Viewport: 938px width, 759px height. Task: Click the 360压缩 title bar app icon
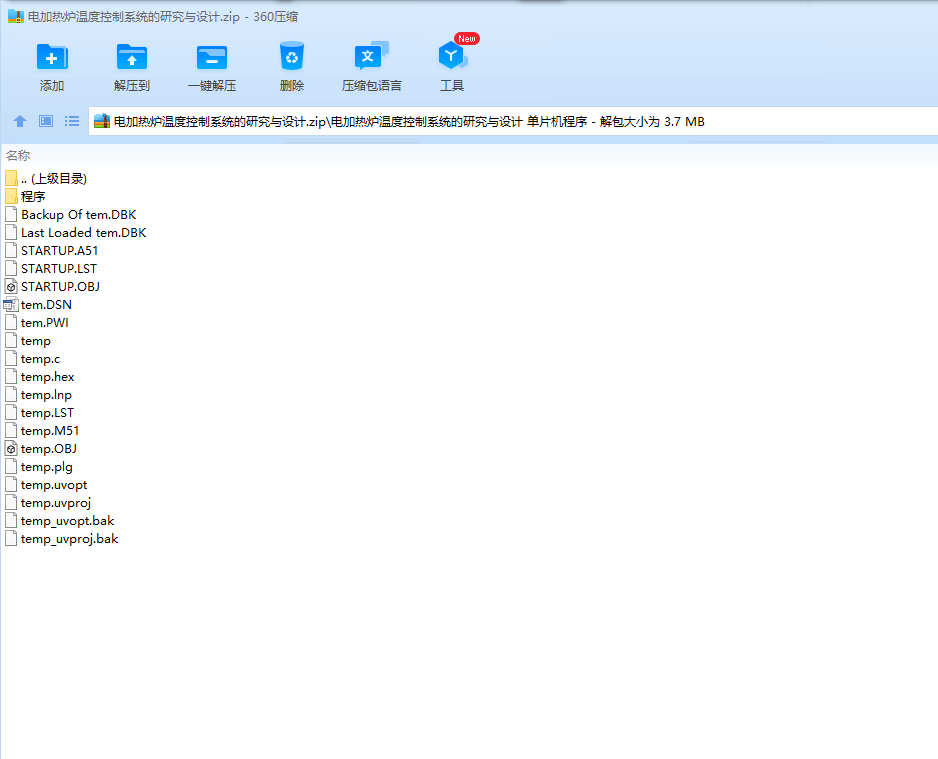[x=16, y=17]
